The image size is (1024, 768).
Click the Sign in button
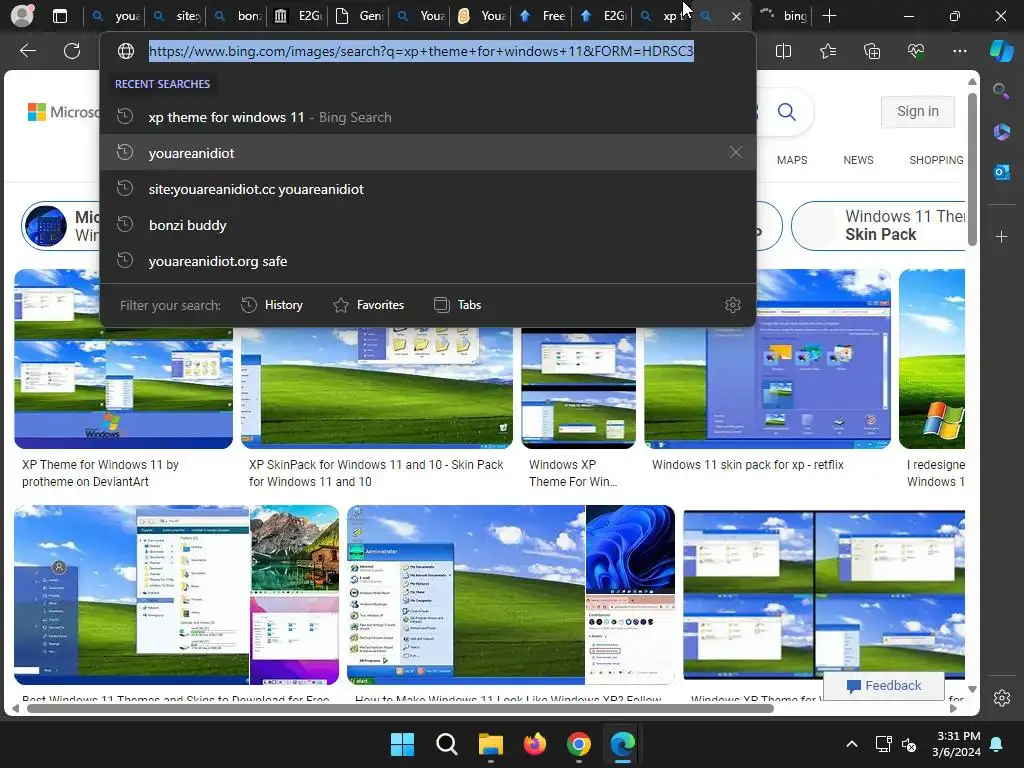tap(917, 112)
